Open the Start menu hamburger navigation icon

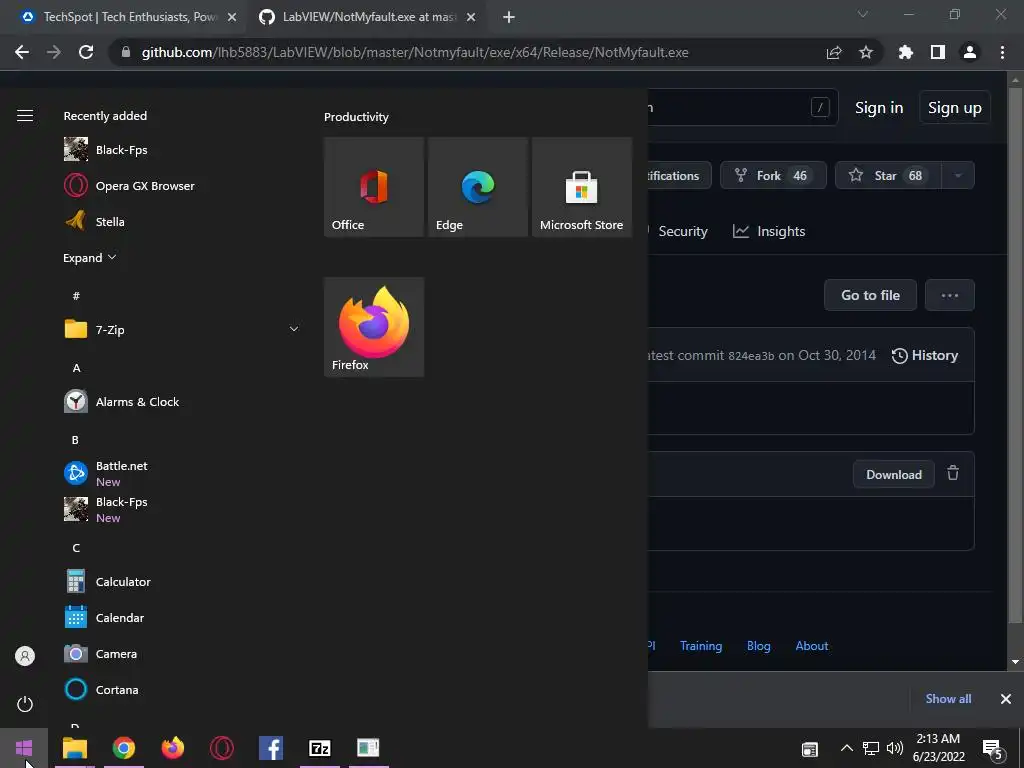tap(25, 116)
